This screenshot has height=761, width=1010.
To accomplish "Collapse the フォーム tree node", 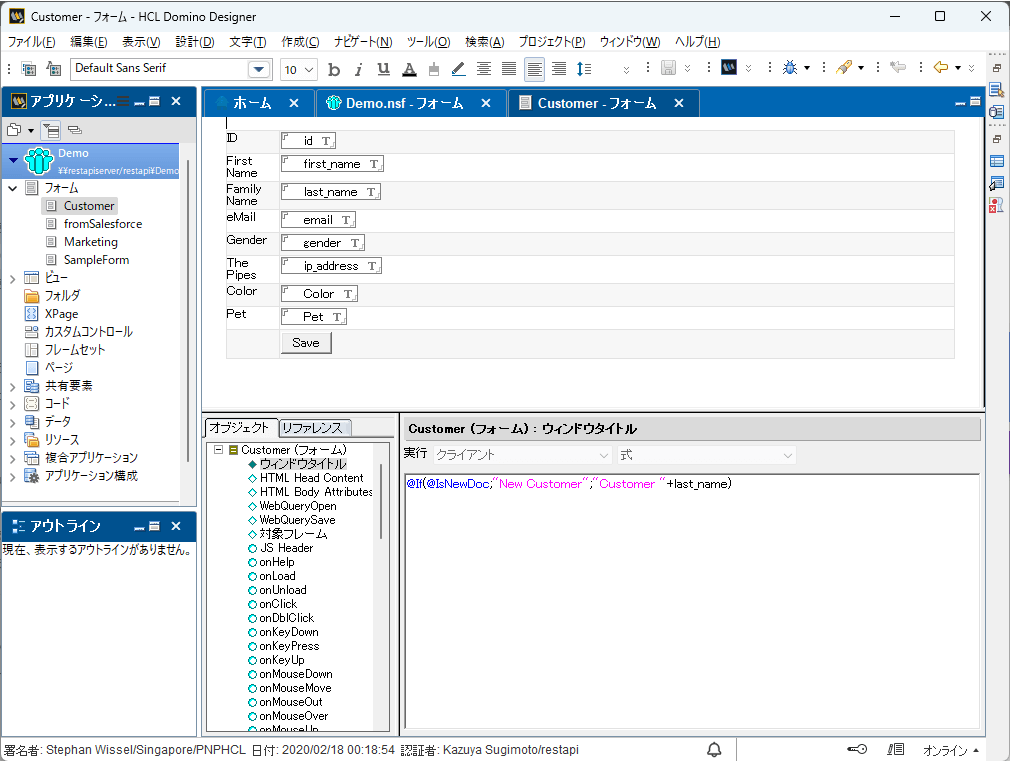I will pos(12,188).
